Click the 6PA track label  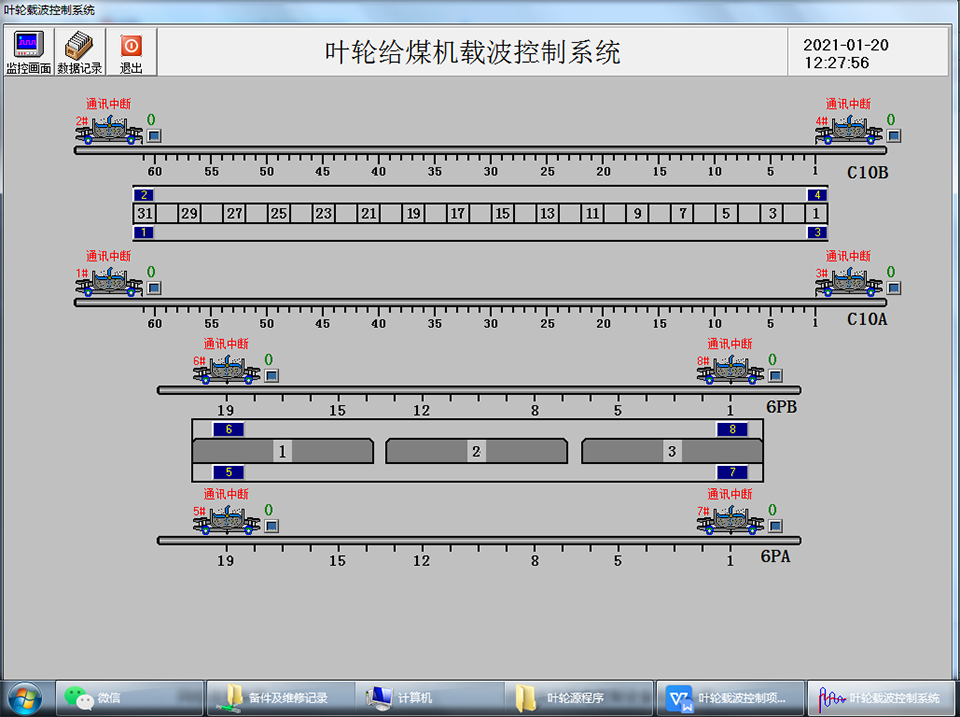pyautogui.click(x=776, y=556)
